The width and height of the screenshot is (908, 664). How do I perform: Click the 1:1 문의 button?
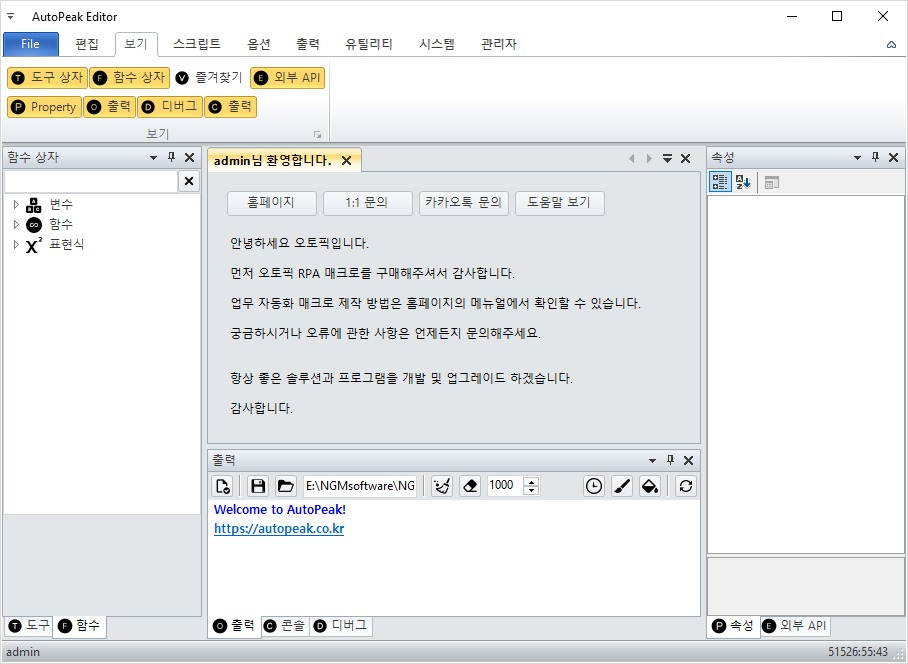[x=367, y=203]
